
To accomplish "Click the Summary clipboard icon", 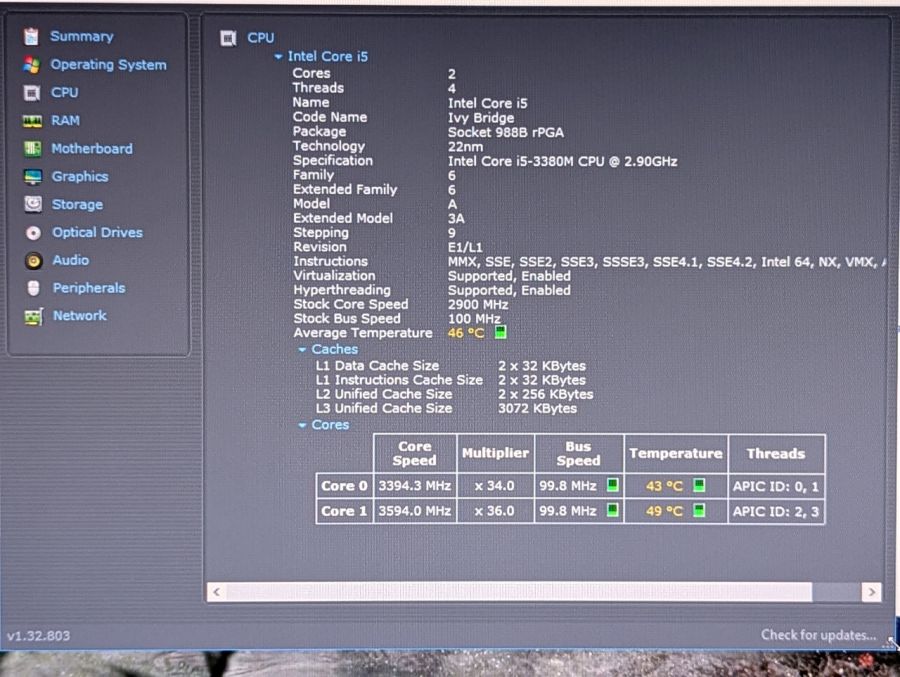I will point(32,36).
